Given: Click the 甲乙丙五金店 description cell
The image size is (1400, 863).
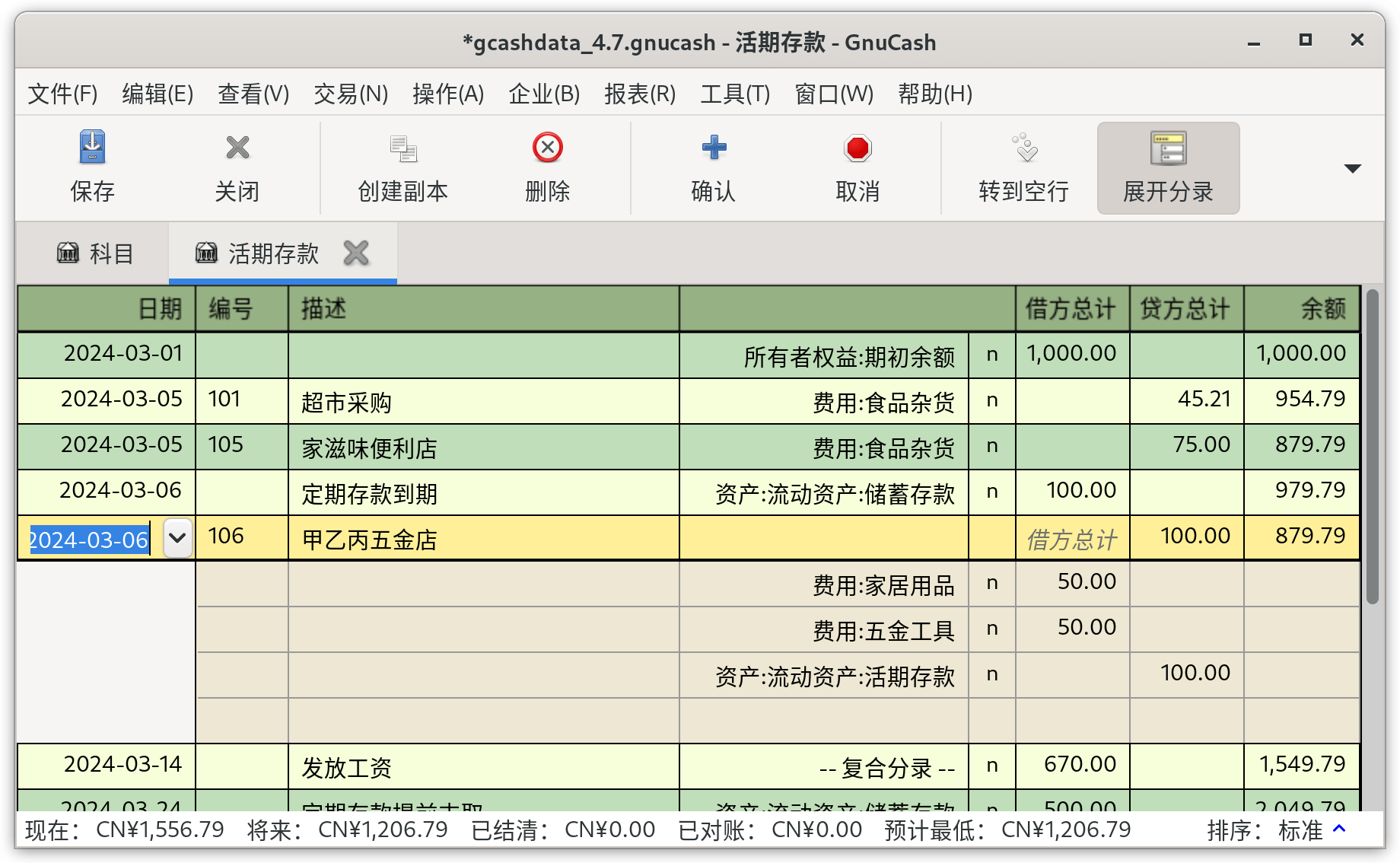Looking at the screenshot, I should coord(484,539).
